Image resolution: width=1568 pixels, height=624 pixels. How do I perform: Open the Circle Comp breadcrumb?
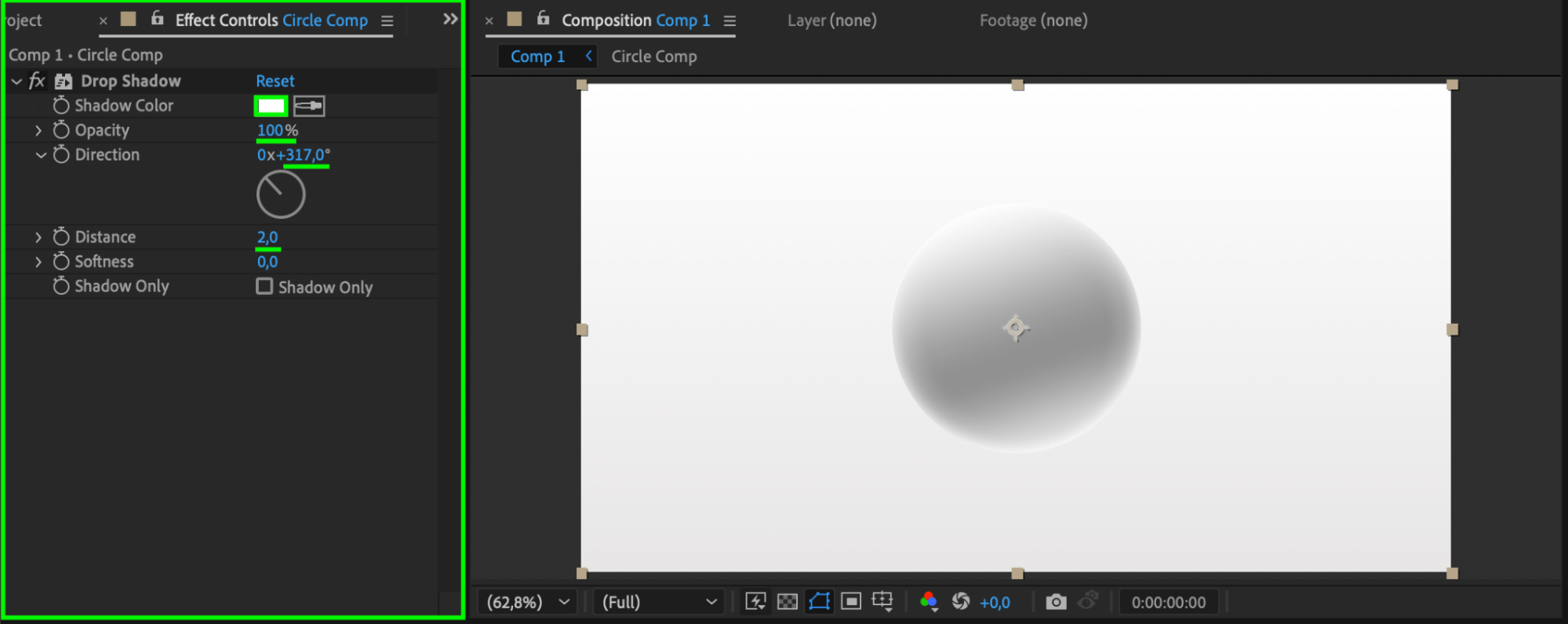654,56
